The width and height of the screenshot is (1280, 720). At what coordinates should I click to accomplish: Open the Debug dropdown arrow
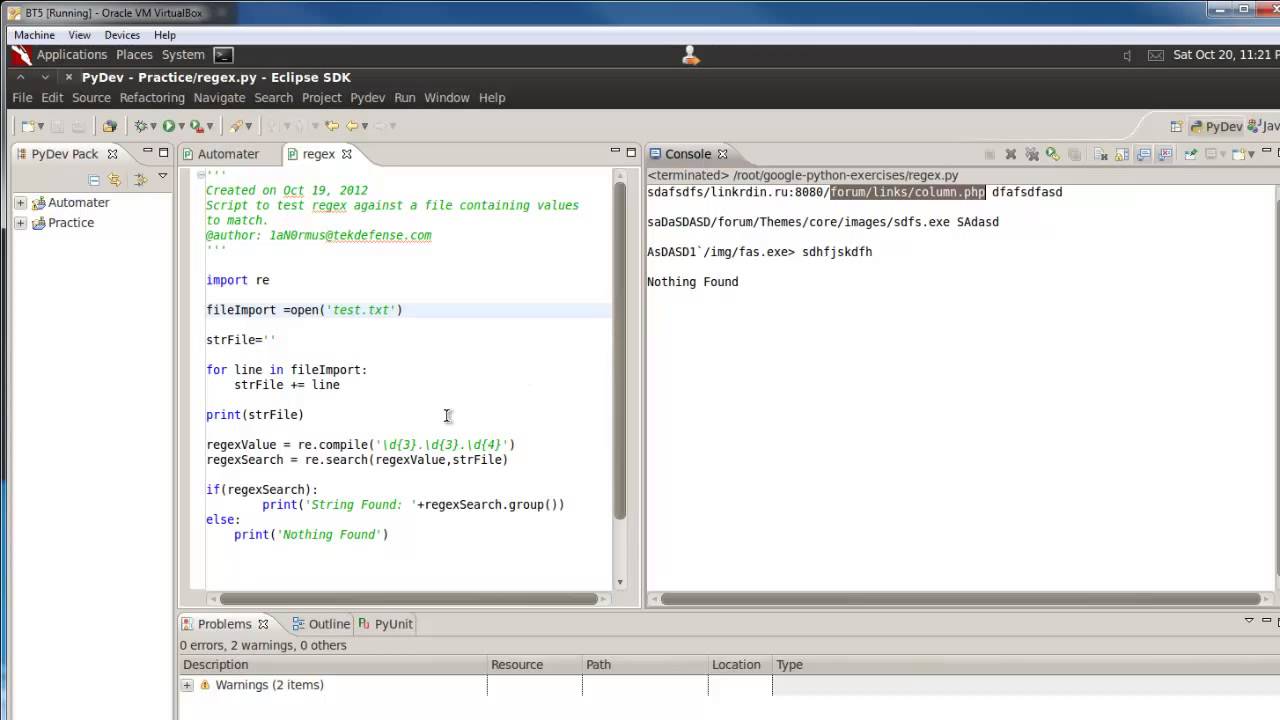pyautogui.click(x=153, y=126)
